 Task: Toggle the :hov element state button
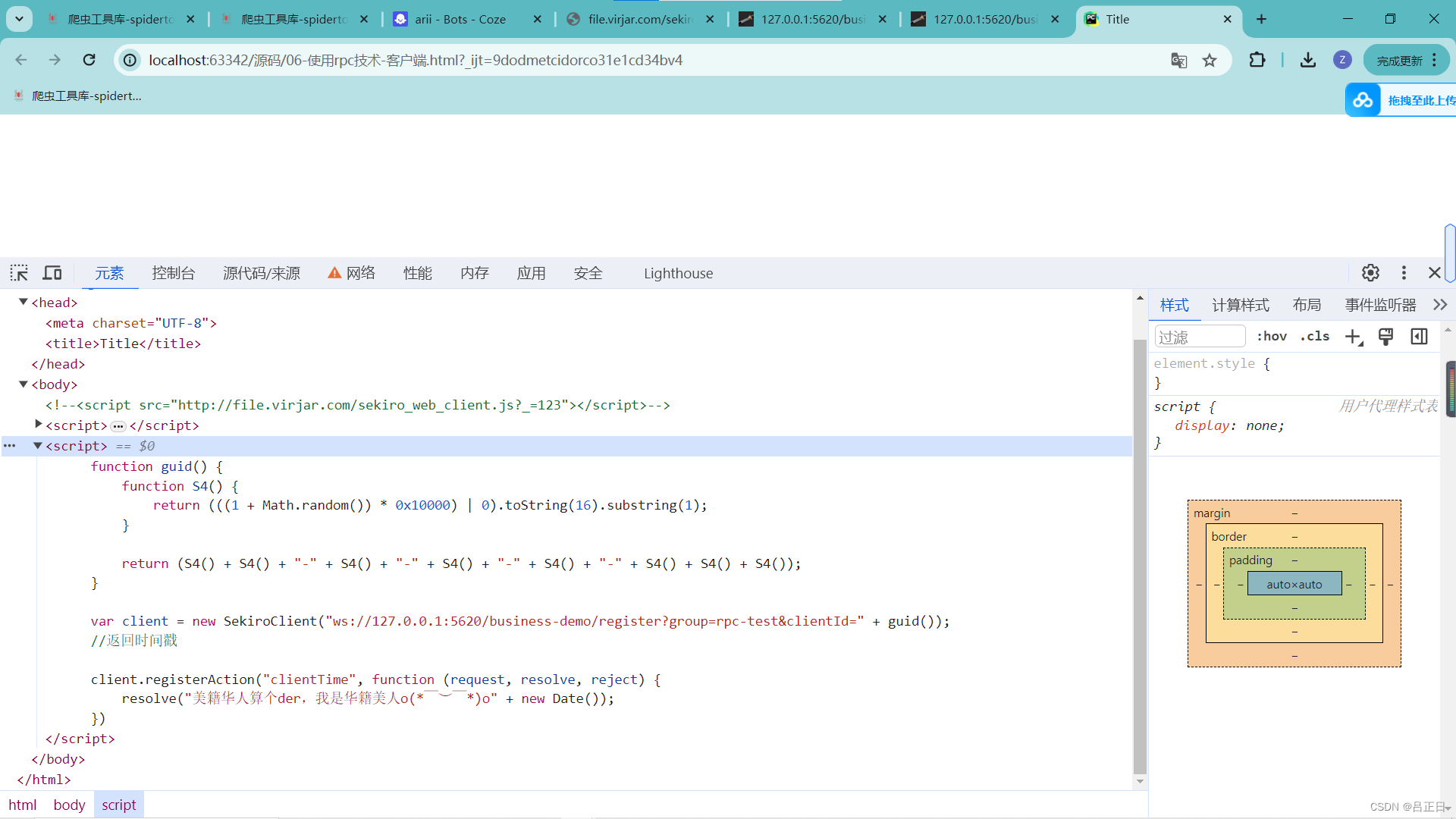[1272, 337]
